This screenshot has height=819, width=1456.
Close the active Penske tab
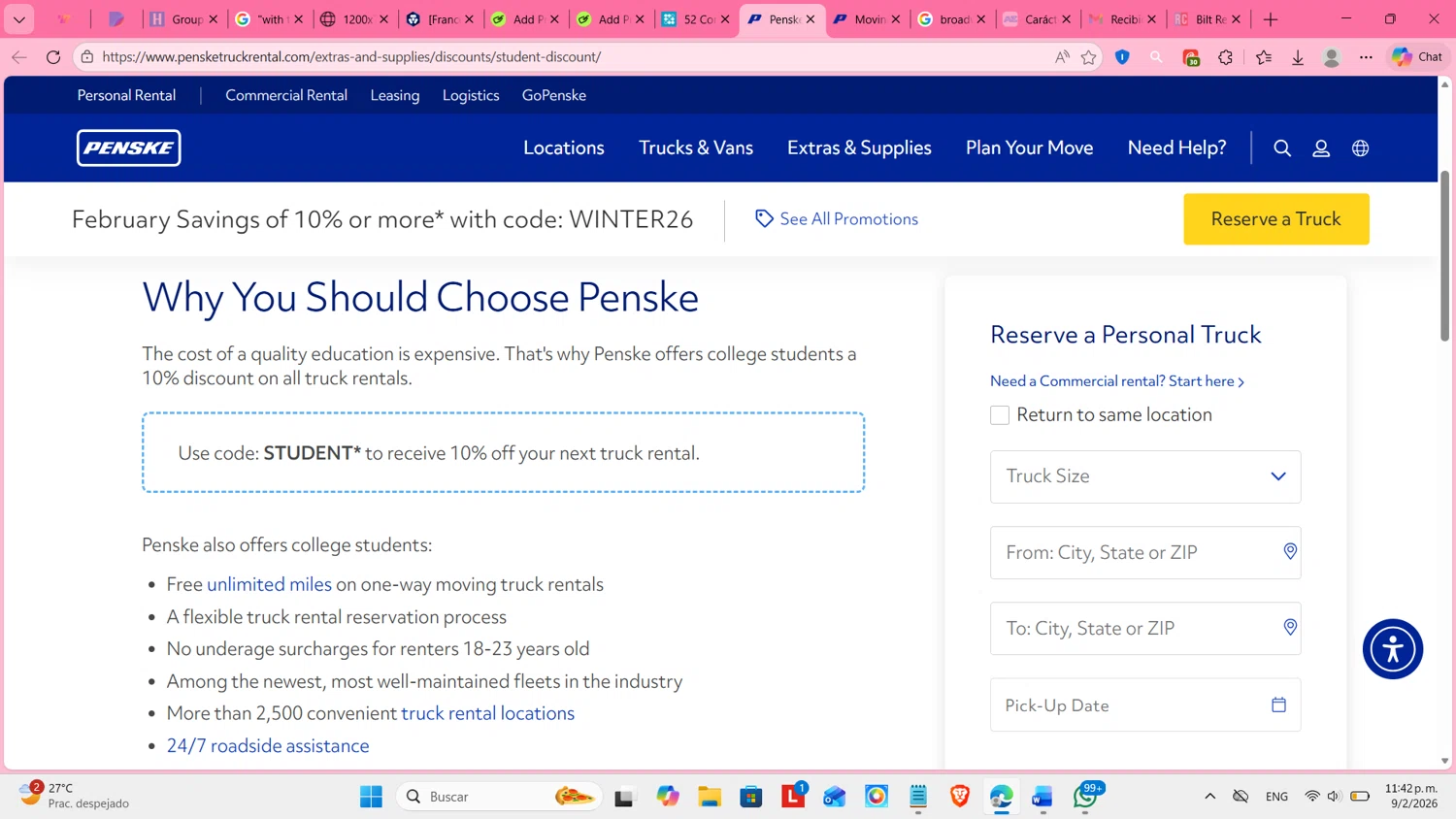[x=811, y=19]
